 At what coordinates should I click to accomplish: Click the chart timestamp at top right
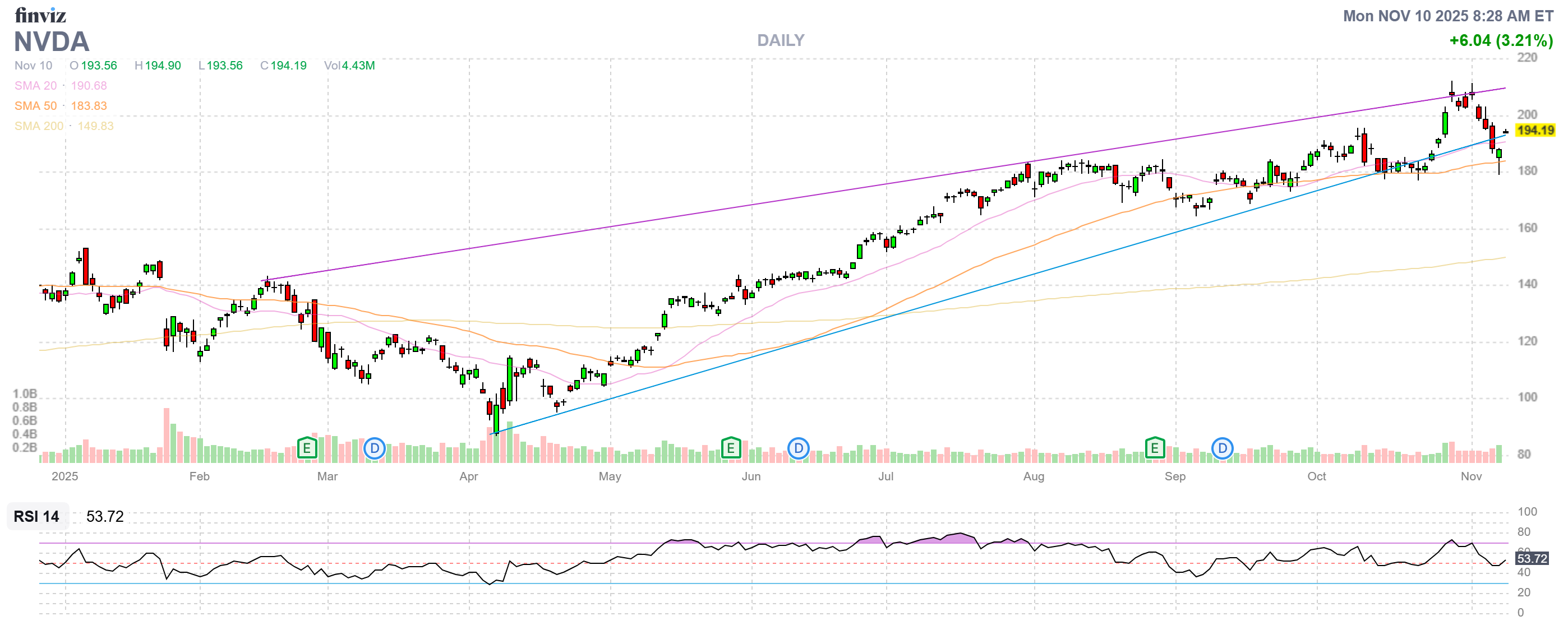(1447, 16)
